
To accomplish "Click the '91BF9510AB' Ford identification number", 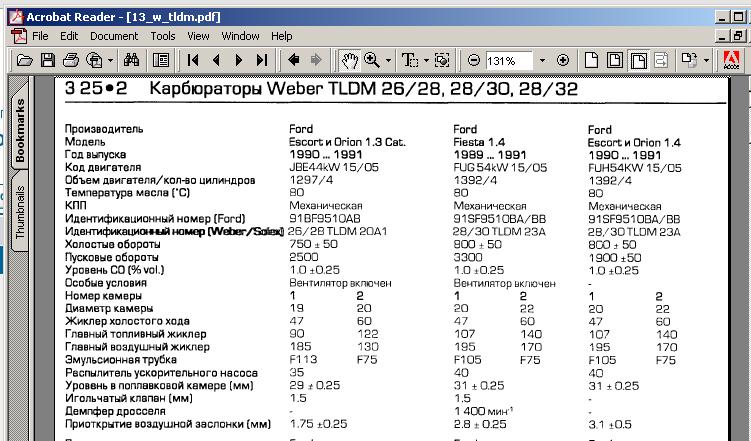I will [325, 219].
